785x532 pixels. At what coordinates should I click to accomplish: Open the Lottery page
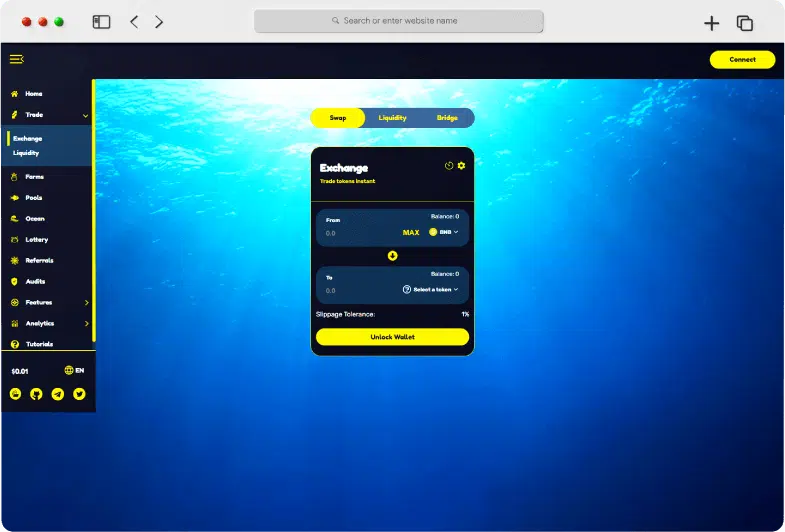pos(36,240)
